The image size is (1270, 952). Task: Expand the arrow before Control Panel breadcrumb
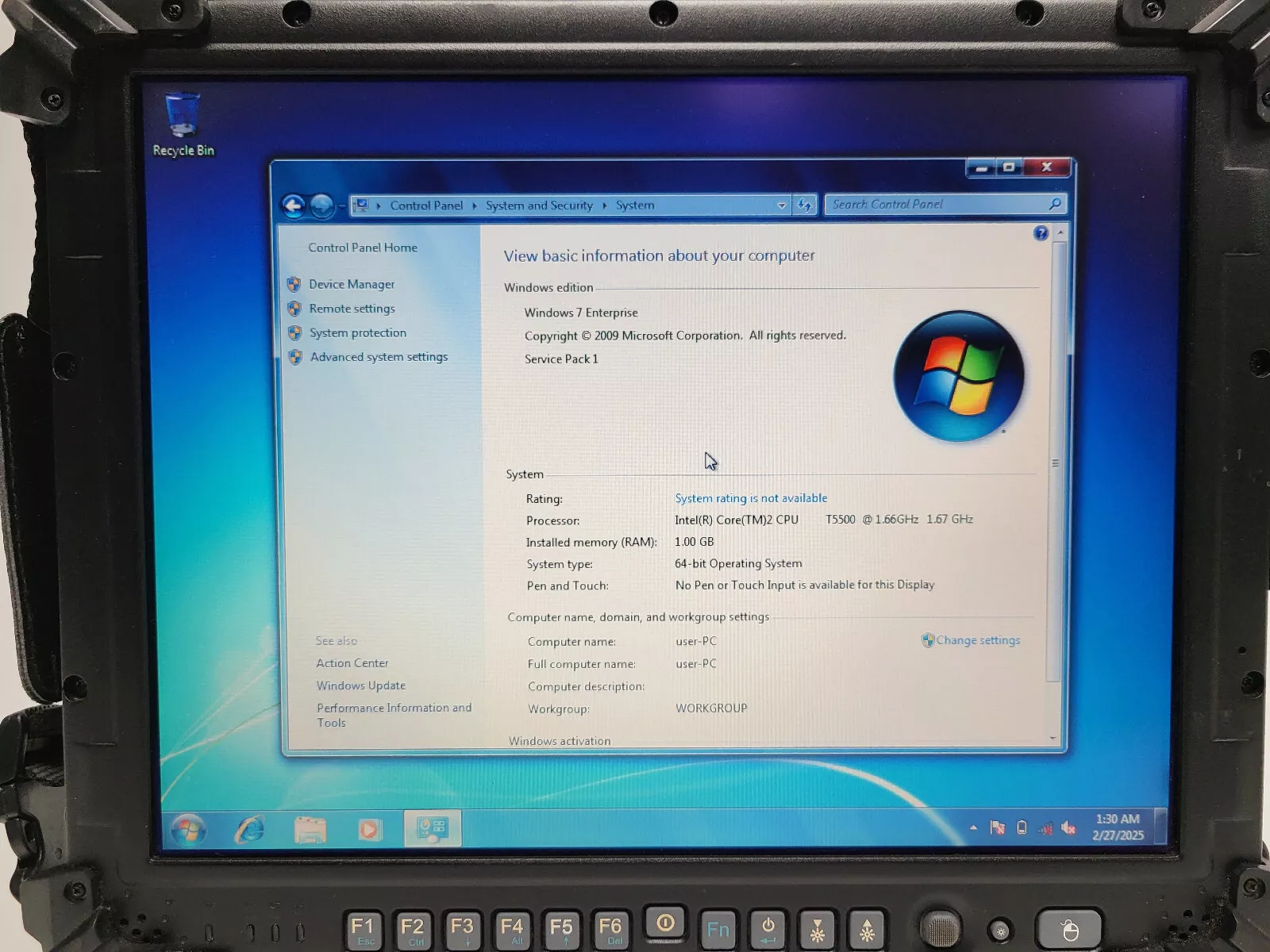(x=379, y=205)
